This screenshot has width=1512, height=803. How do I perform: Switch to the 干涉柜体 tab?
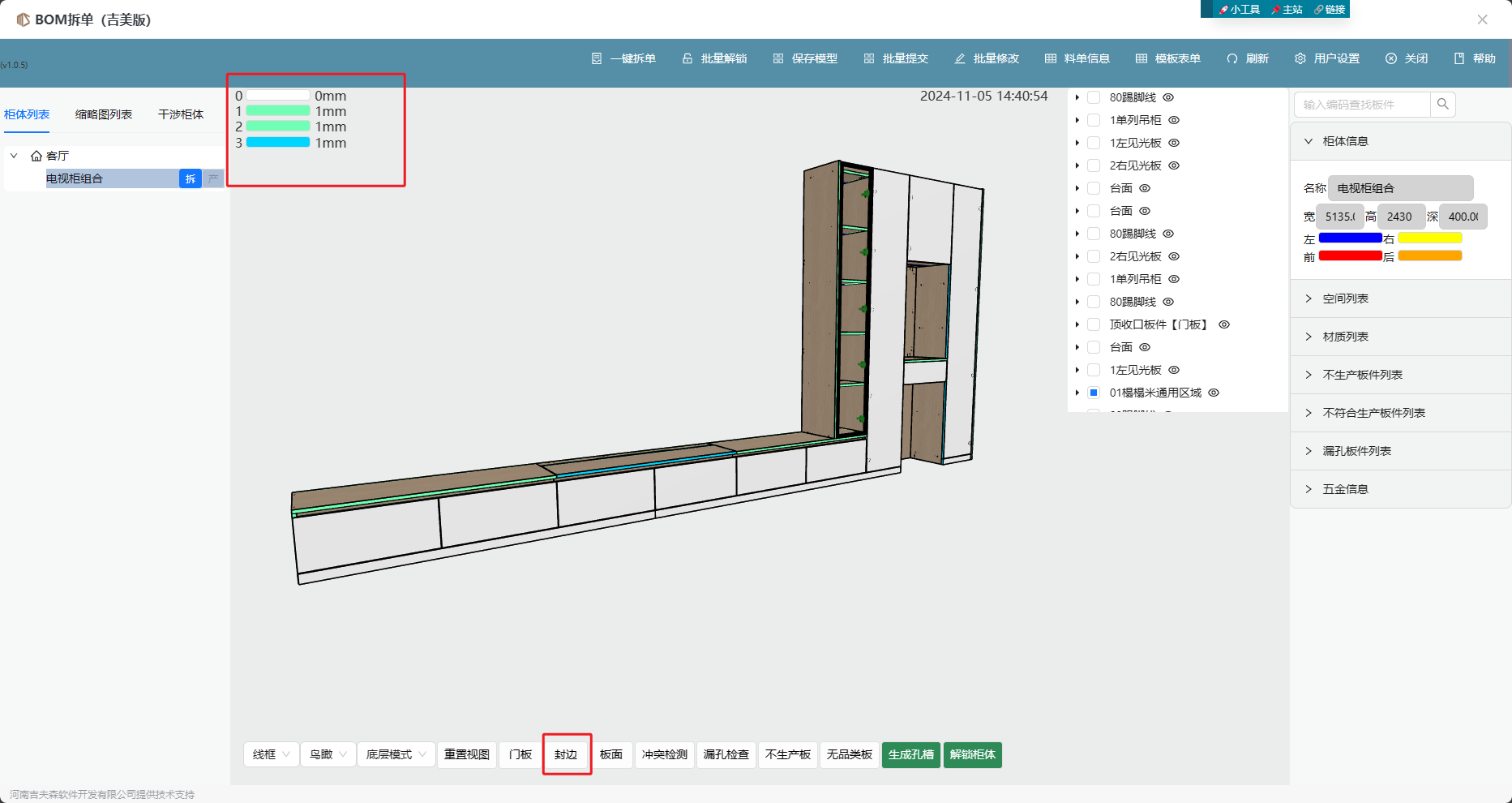[x=181, y=114]
